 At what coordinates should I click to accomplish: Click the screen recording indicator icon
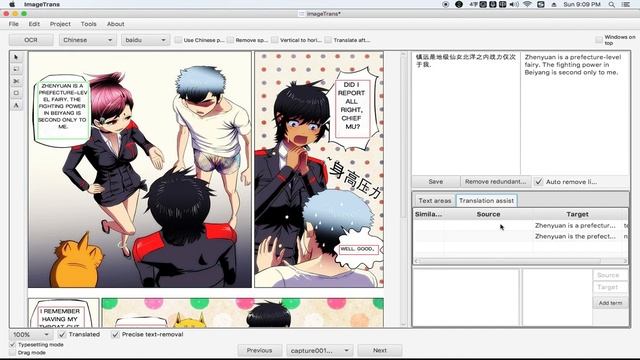click(x=445, y=4)
